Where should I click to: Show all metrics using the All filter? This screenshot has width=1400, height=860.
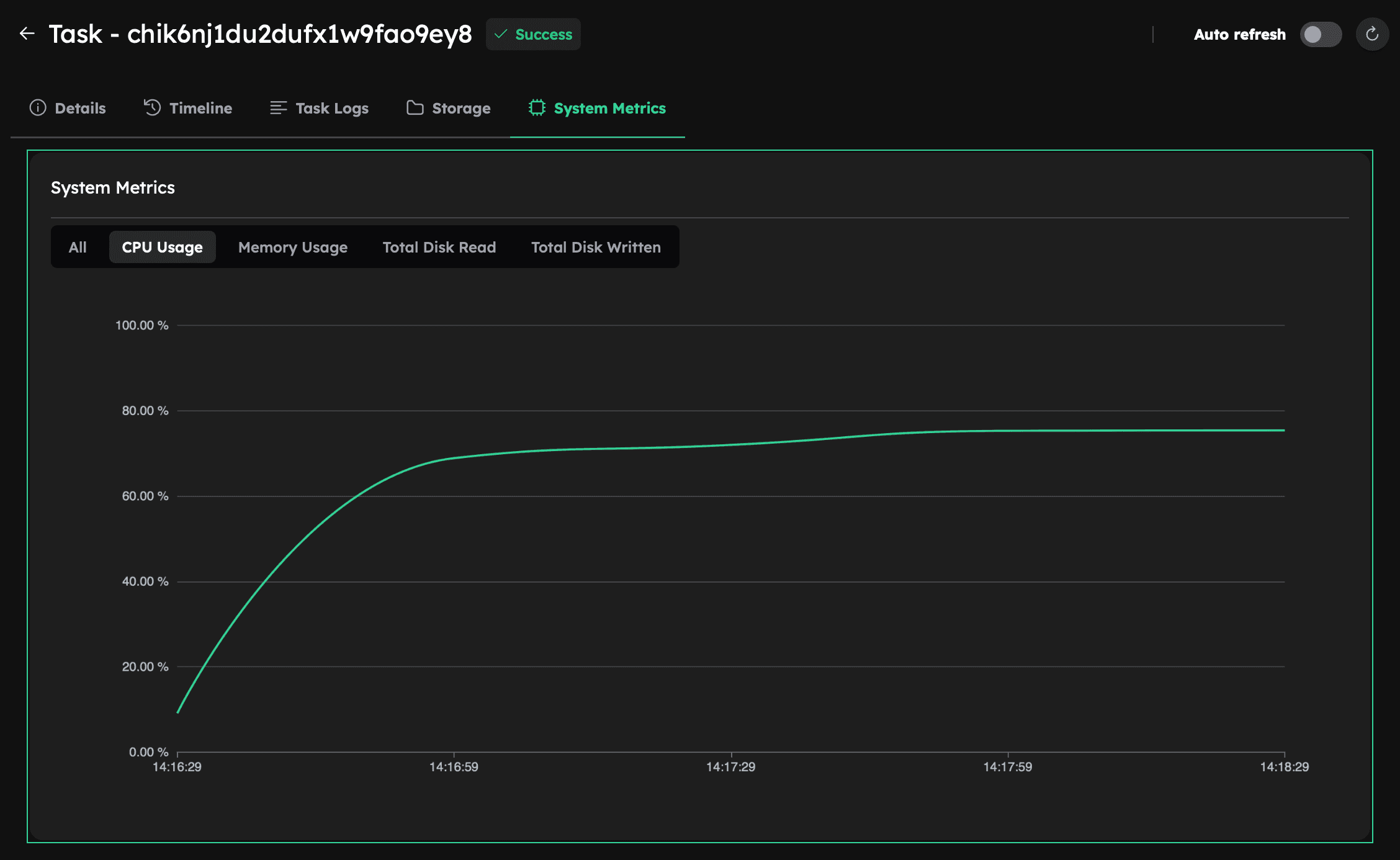78,247
